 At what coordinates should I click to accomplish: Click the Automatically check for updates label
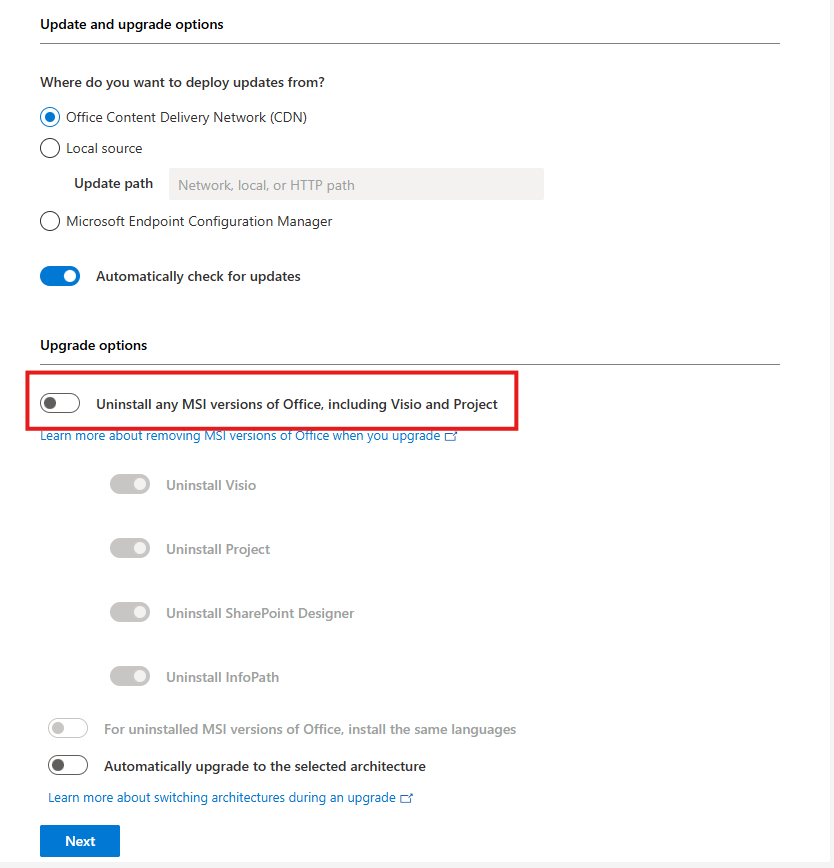coord(198,276)
